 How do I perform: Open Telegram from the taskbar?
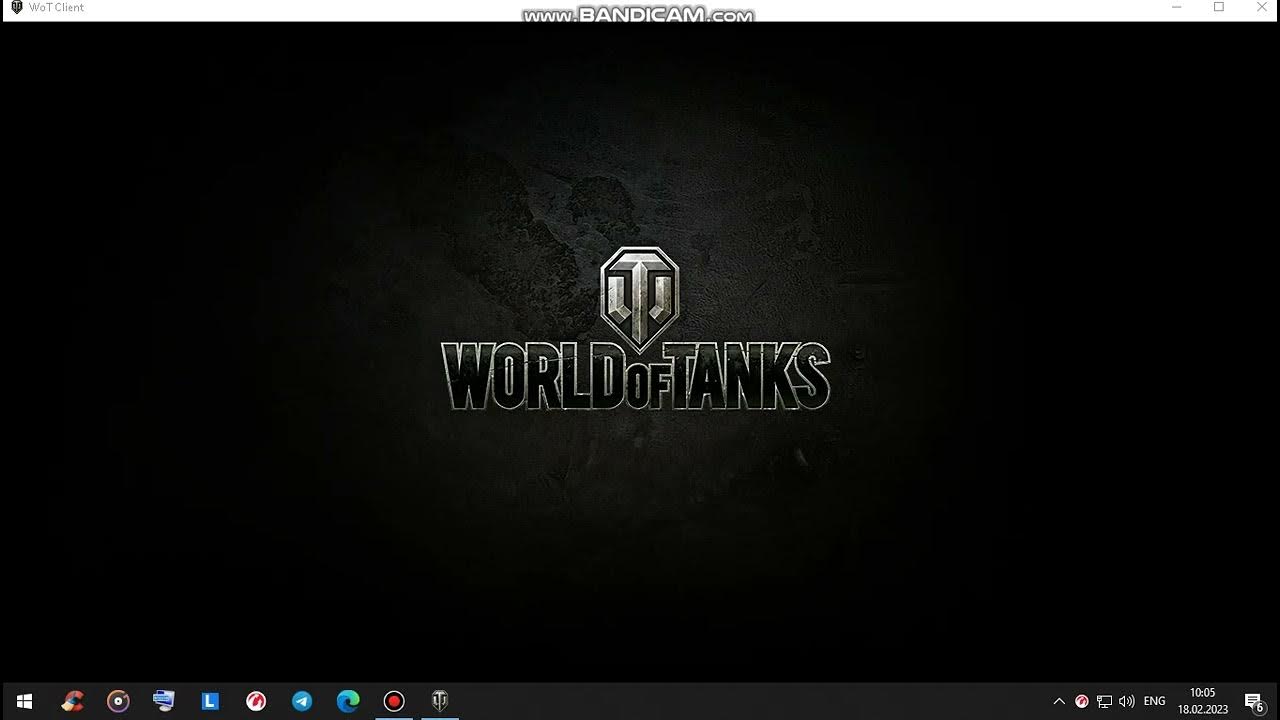pyautogui.click(x=302, y=701)
